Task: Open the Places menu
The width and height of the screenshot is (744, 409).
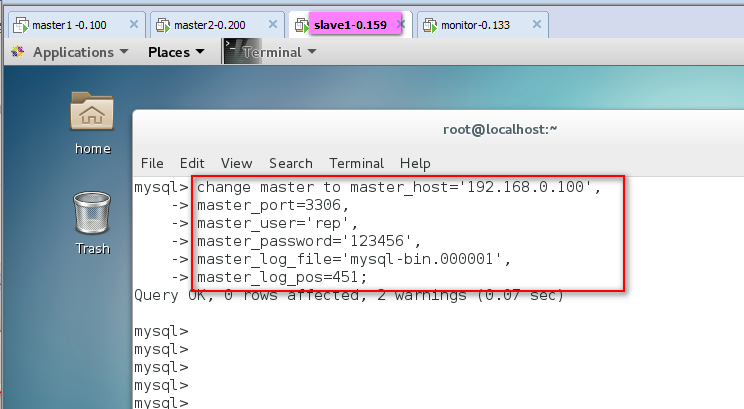Action: (169, 52)
